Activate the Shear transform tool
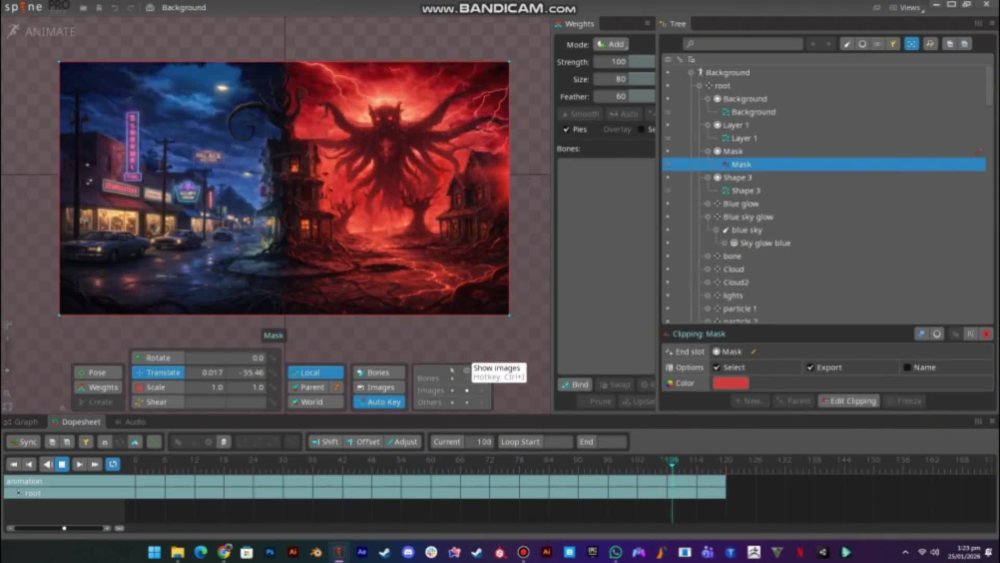The height and width of the screenshot is (563, 1000). coord(158,402)
